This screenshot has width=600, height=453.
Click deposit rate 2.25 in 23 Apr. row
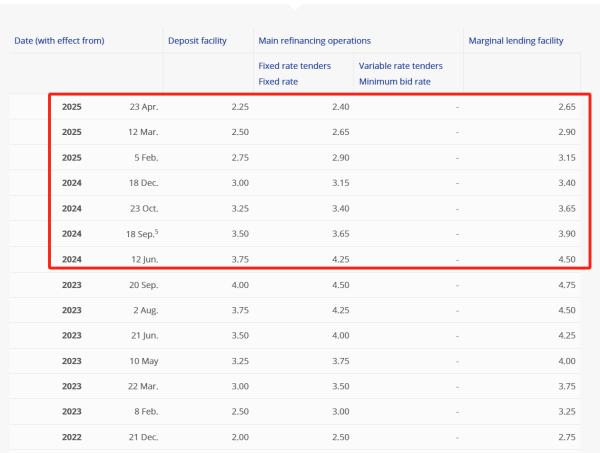click(239, 106)
